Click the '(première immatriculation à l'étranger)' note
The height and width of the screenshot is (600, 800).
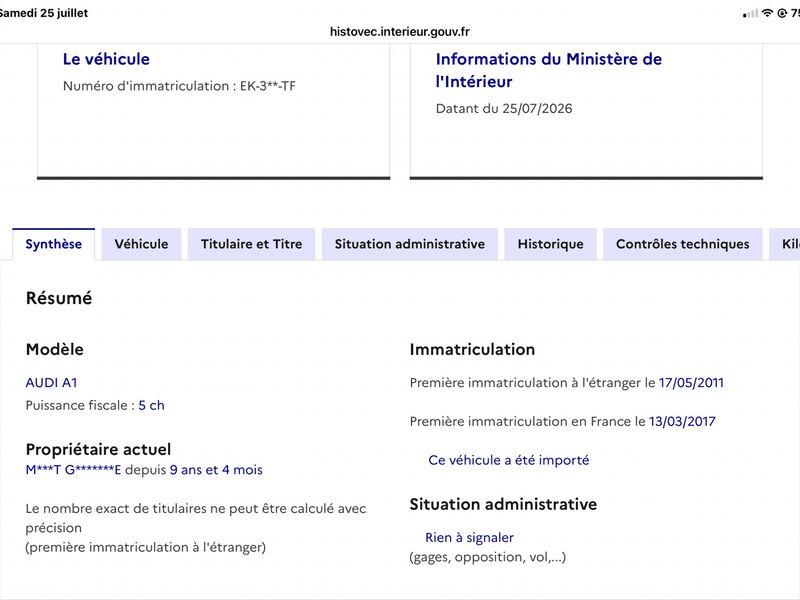point(145,547)
